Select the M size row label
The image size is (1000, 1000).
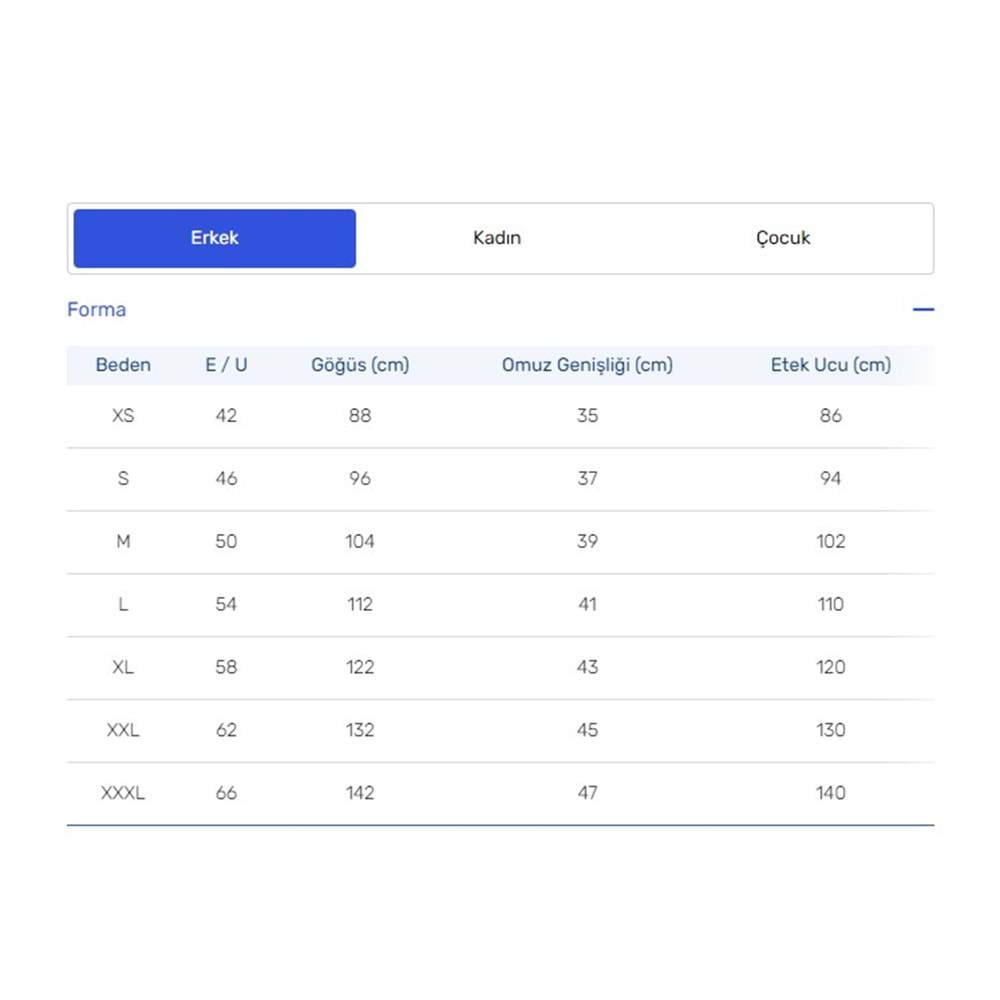[123, 541]
